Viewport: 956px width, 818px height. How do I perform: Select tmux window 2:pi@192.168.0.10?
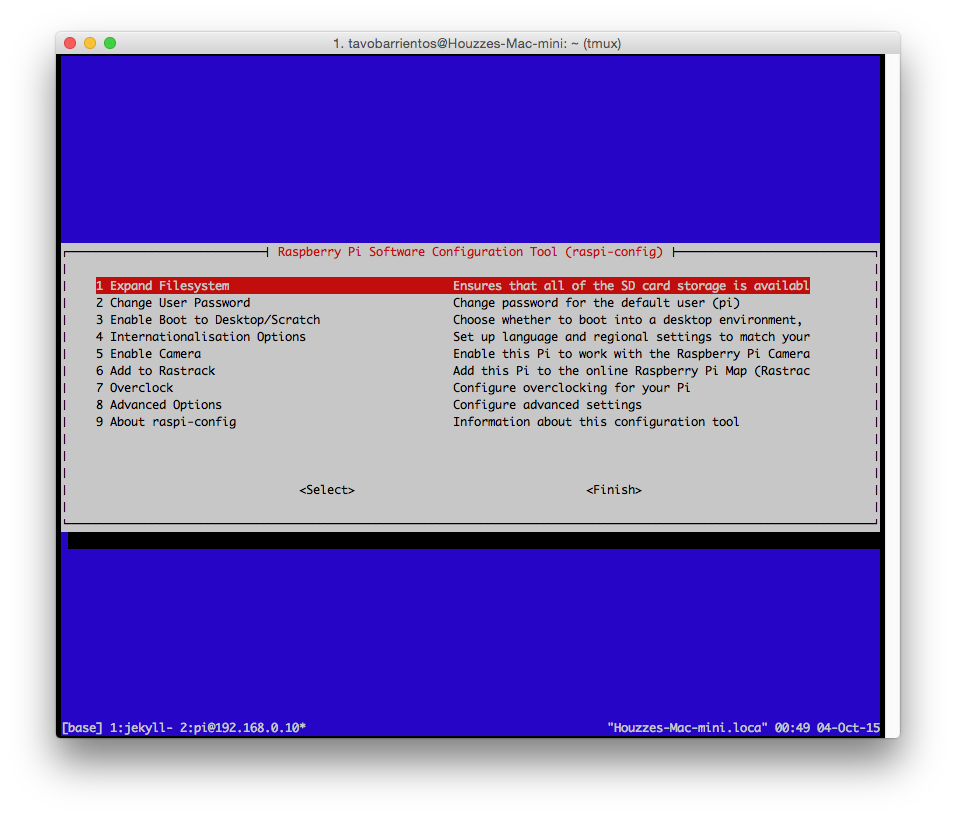coord(243,728)
